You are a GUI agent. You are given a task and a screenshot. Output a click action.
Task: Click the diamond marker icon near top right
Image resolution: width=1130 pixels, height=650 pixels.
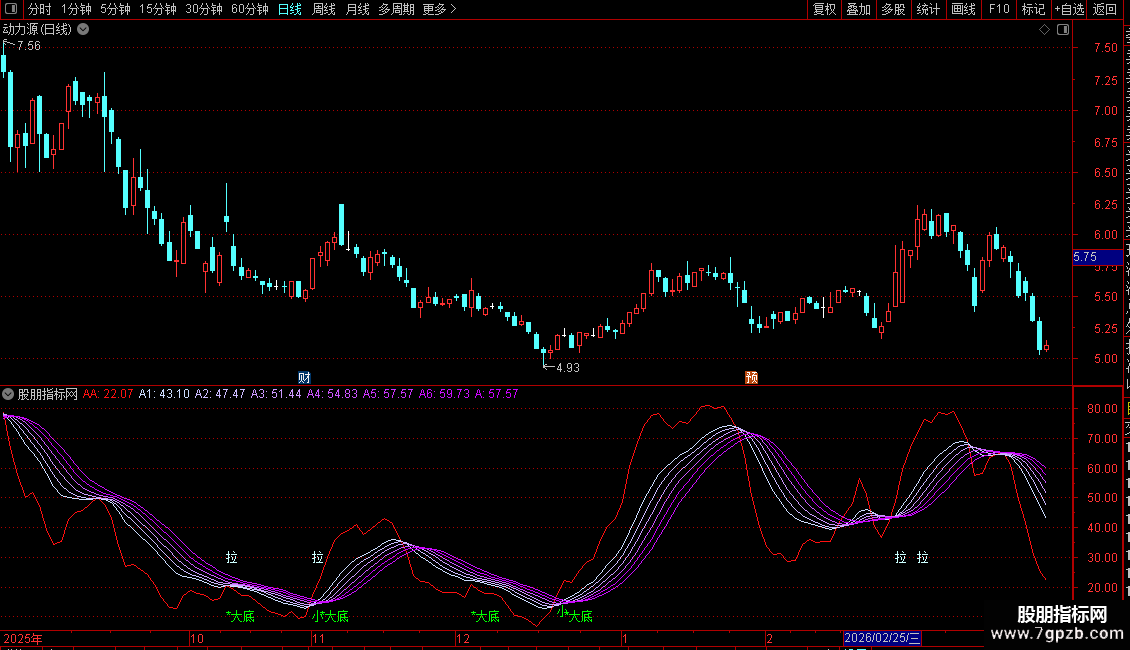pos(1045,30)
